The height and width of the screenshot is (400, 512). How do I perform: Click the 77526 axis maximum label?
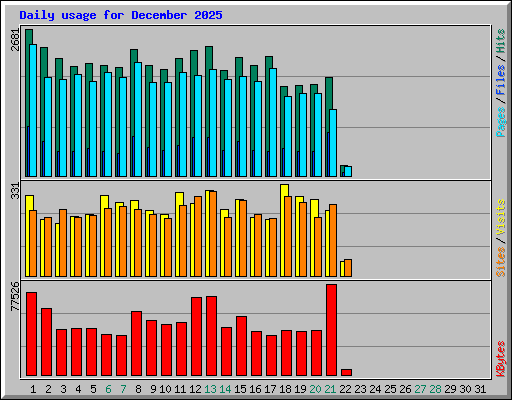click(x=15, y=296)
